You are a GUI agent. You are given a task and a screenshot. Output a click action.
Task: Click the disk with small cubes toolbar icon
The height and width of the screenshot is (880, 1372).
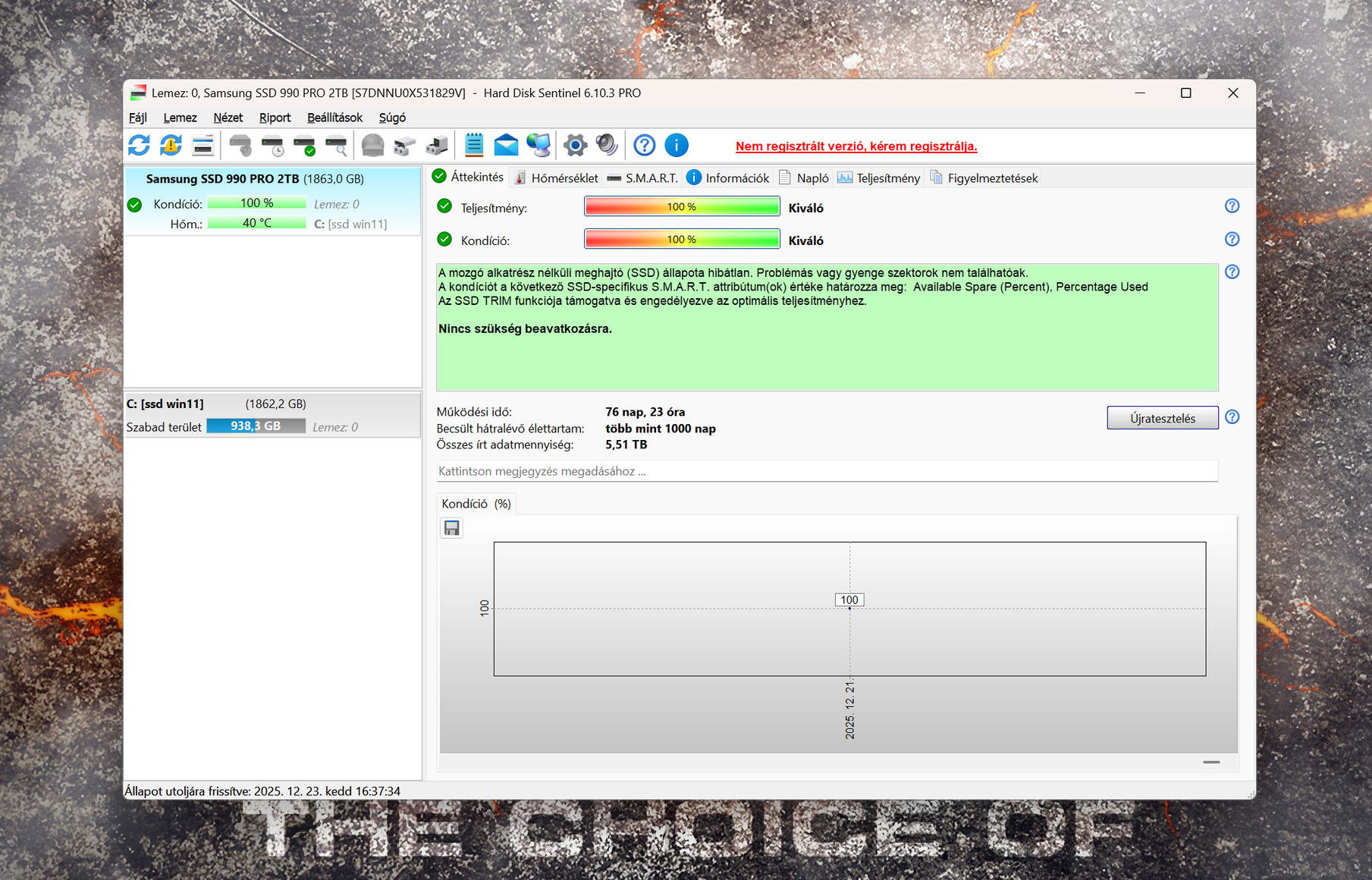[x=404, y=145]
